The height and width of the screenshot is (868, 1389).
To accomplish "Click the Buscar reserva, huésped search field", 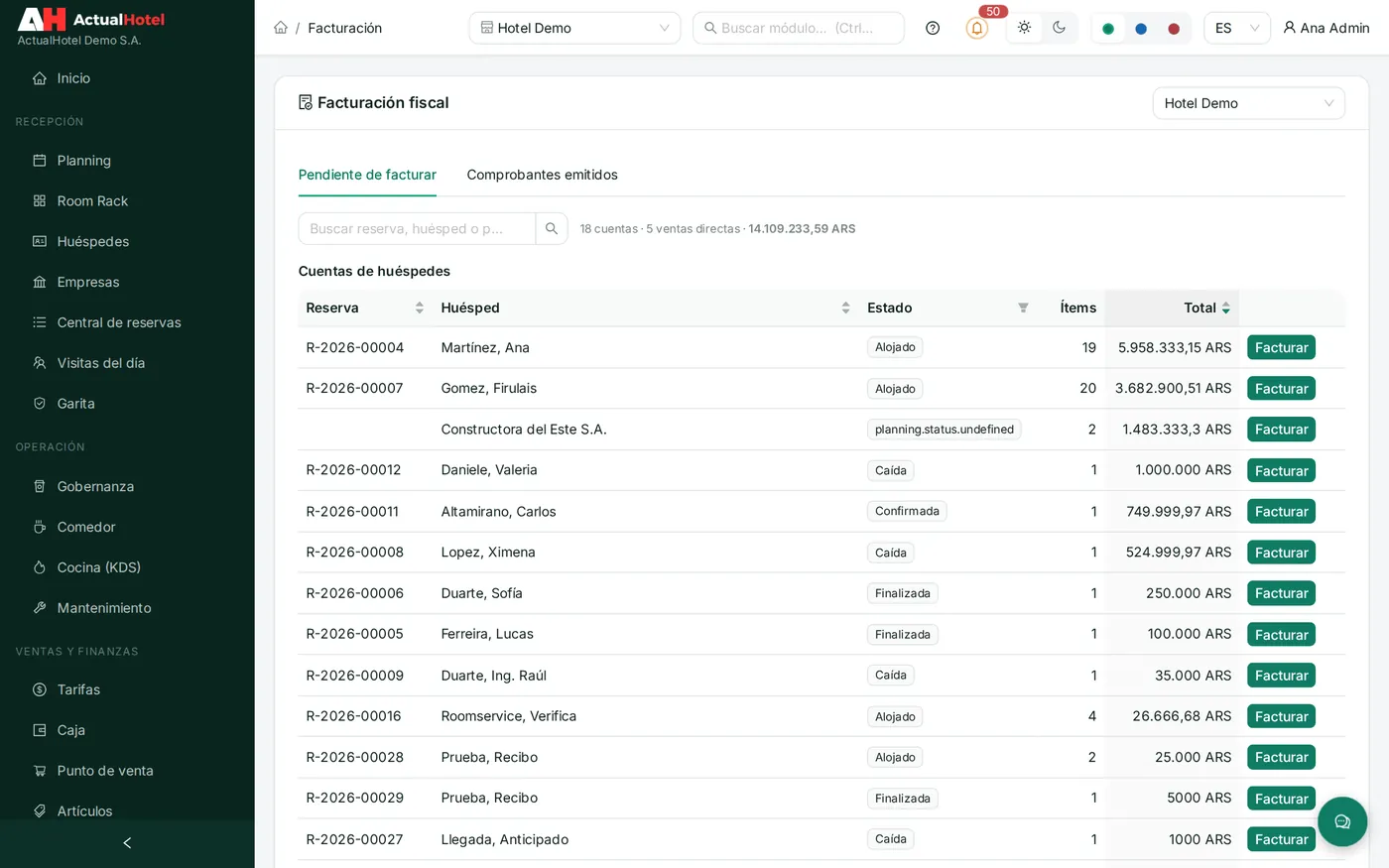I will pos(417,228).
